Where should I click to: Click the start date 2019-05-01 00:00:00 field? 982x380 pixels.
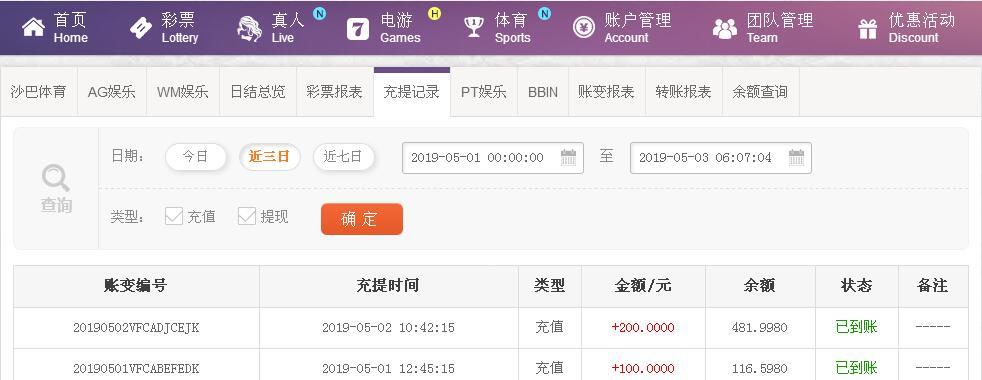[x=492, y=158]
